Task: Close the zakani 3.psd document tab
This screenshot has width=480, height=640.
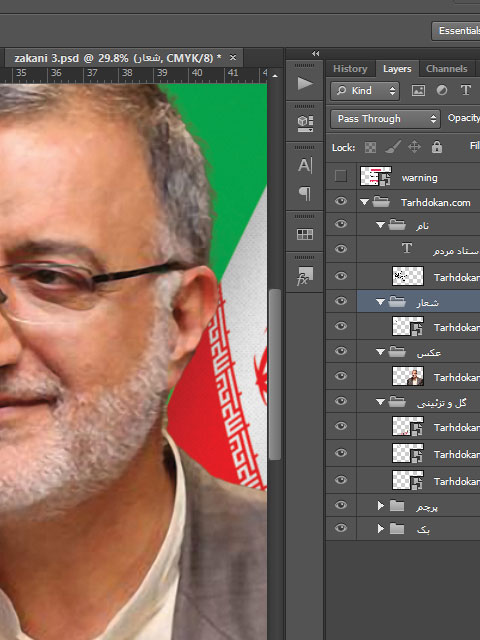Action: [233, 58]
